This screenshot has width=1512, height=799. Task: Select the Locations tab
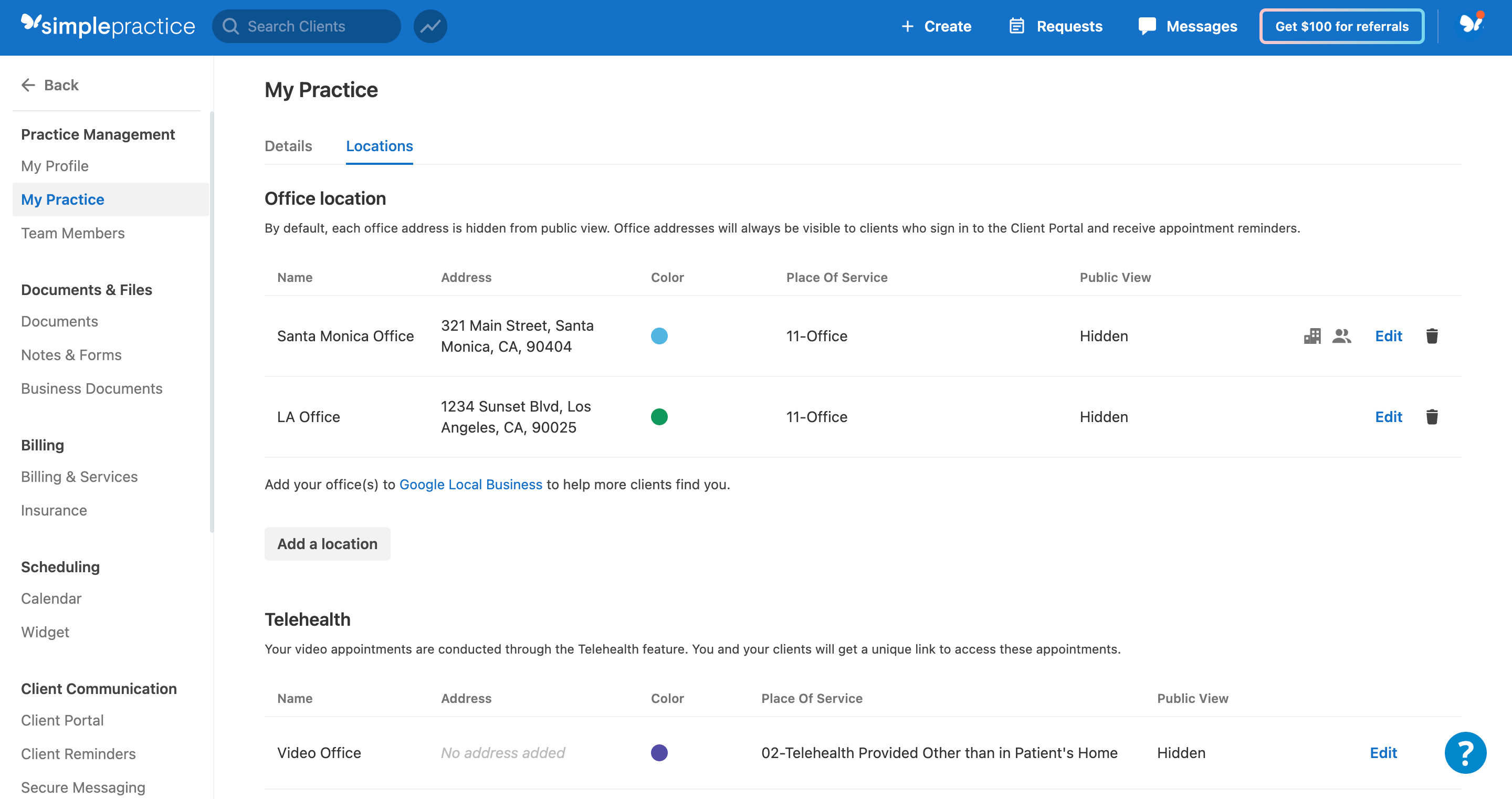(x=379, y=146)
